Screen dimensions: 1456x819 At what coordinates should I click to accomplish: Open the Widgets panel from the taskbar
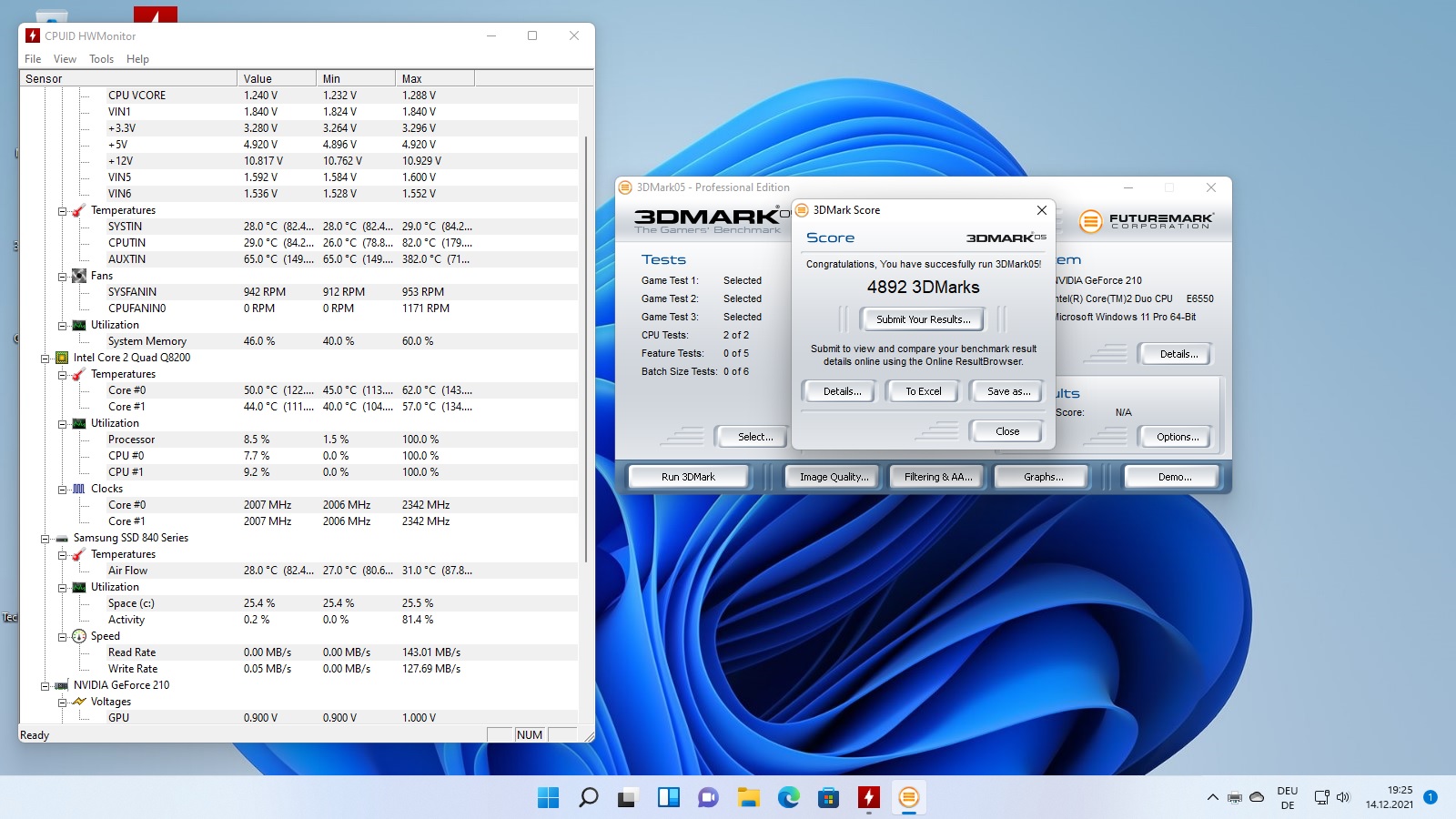(669, 798)
